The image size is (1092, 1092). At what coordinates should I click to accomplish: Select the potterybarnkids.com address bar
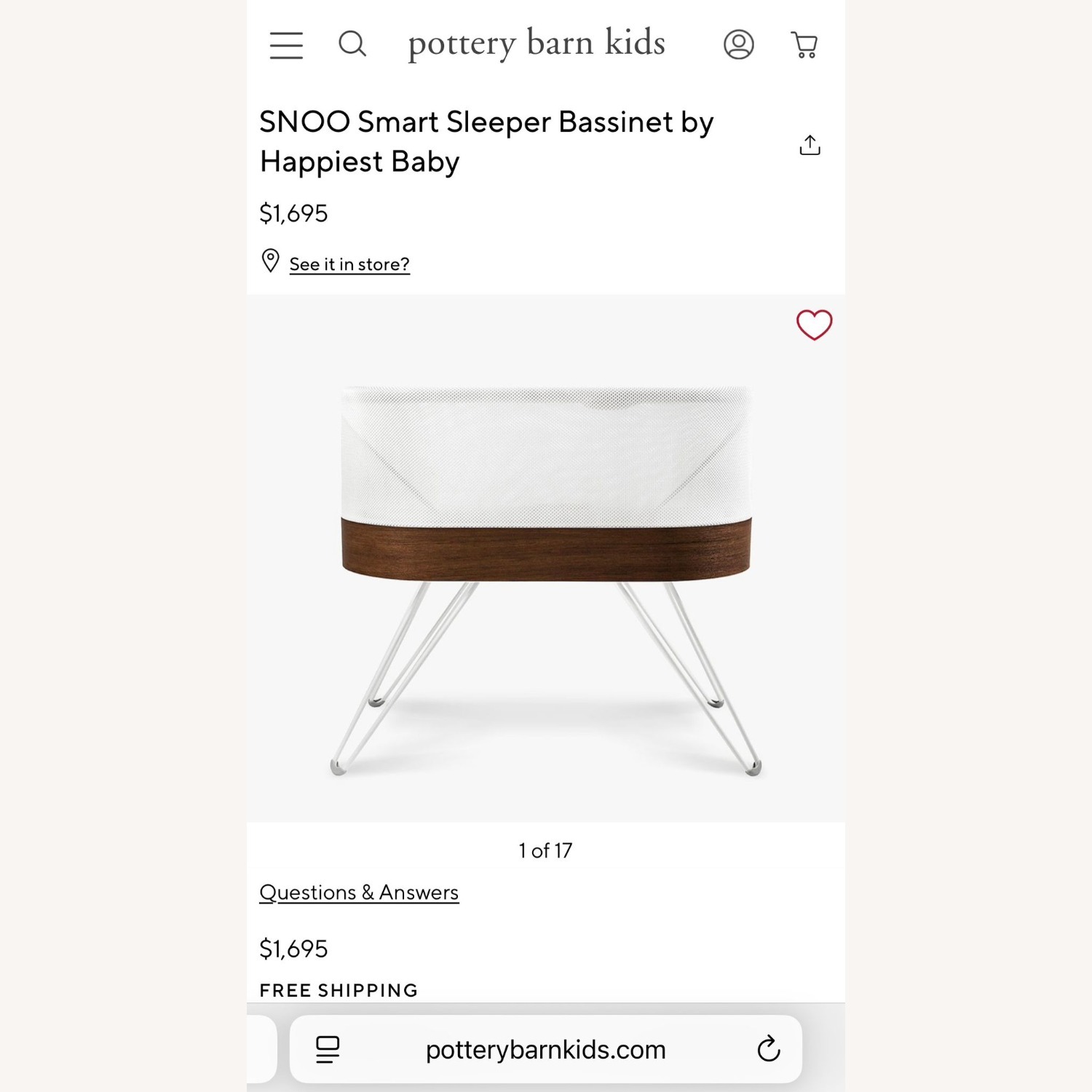(546, 1049)
